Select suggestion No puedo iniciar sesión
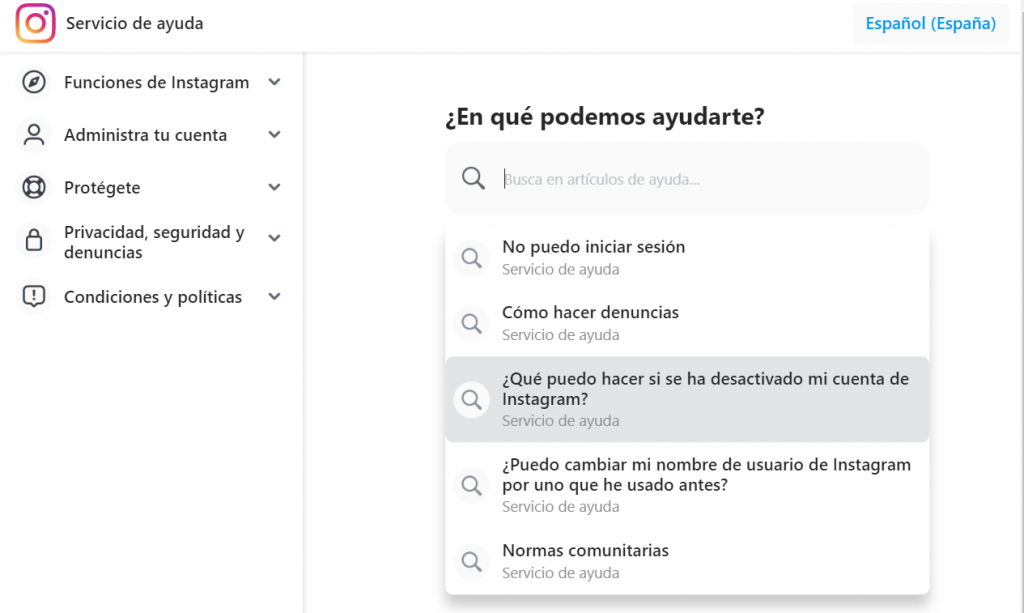 [687, 258]
